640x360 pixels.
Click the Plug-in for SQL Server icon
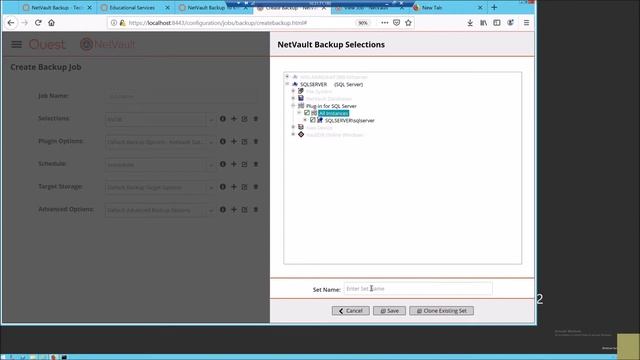[x=301, y=106]
